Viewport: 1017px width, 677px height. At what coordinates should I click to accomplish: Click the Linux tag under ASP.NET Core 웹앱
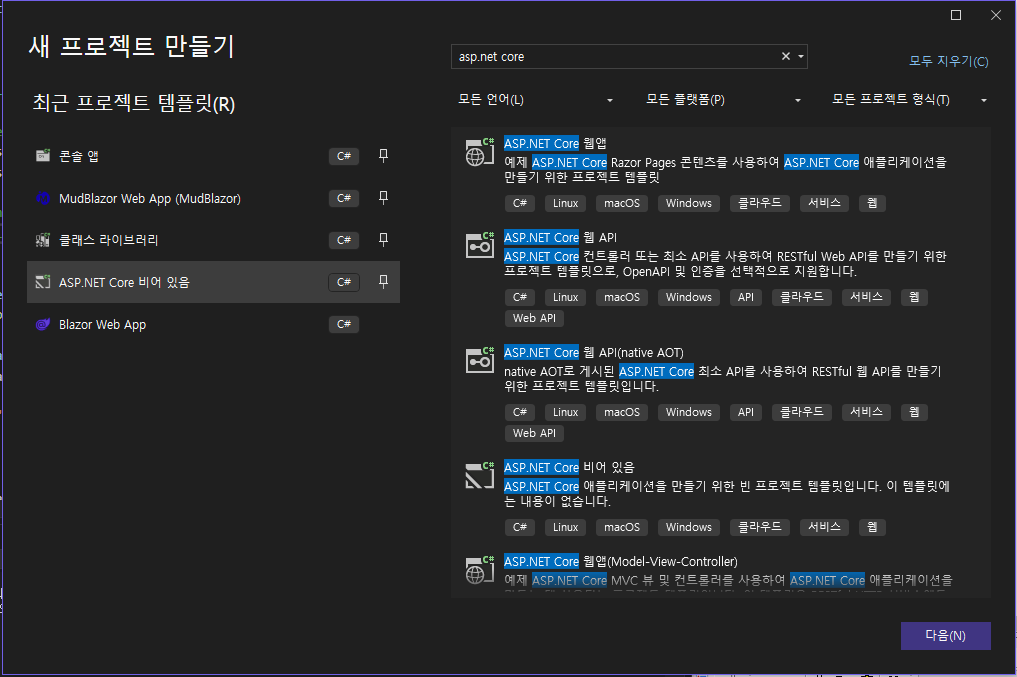[566, 204]
